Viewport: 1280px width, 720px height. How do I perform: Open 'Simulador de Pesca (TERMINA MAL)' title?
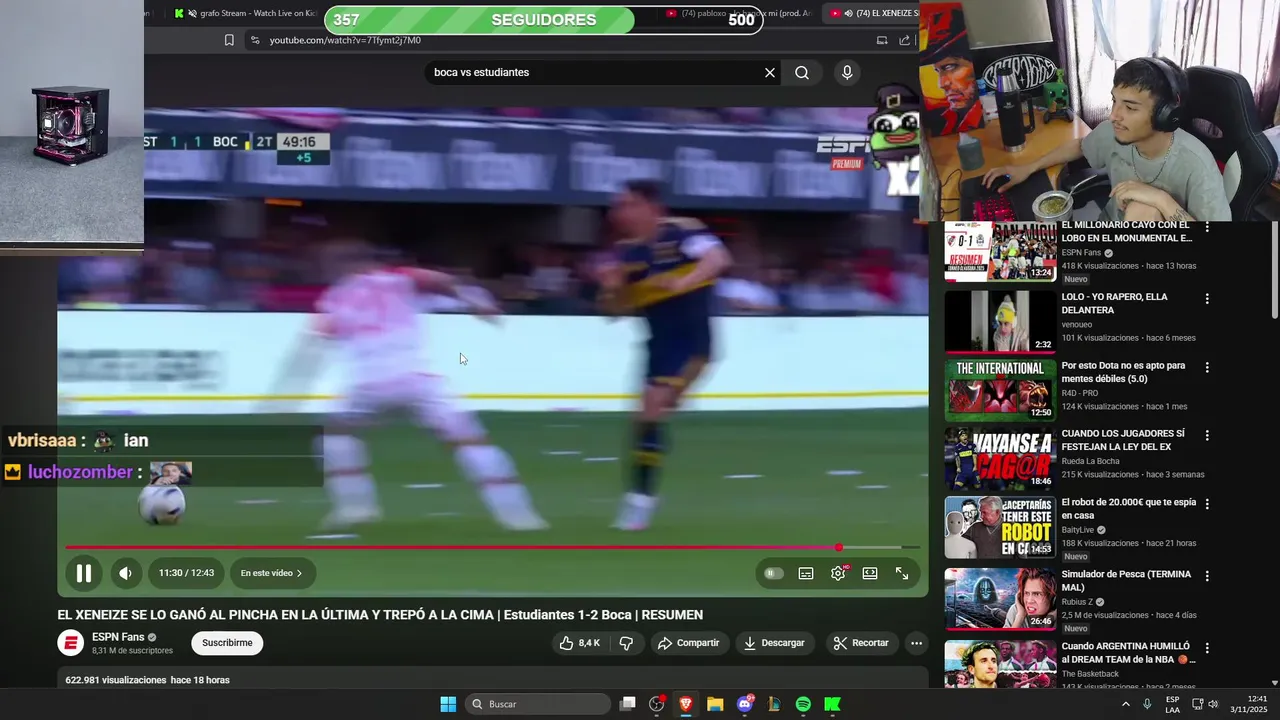coord(1127,580)
